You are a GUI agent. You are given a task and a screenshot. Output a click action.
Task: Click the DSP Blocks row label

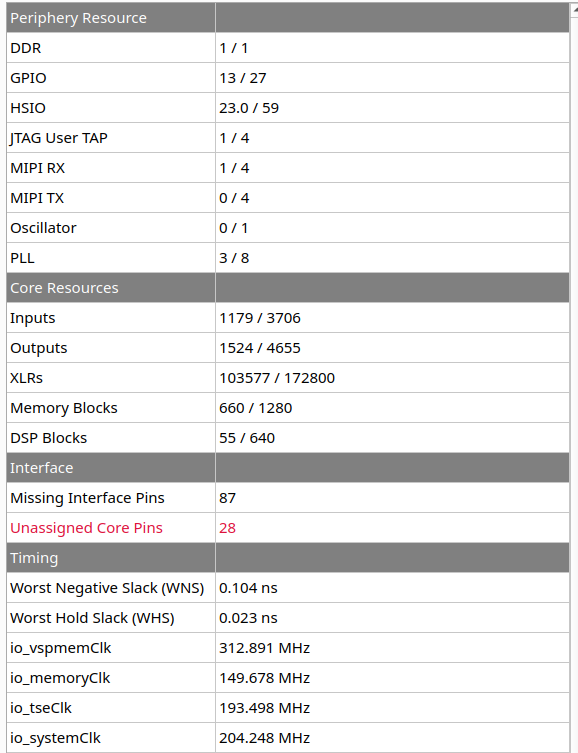pyautogui.click(x=48, y=438)
